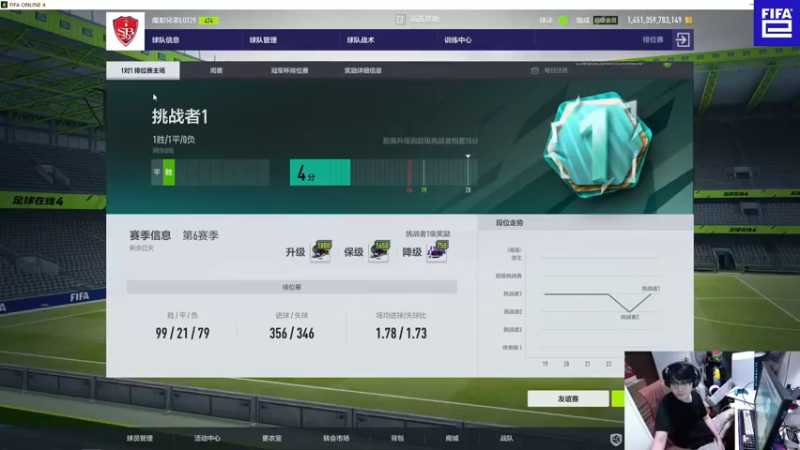
Task: Click the green status dot in the top bar
Action: tap(563, 20)
